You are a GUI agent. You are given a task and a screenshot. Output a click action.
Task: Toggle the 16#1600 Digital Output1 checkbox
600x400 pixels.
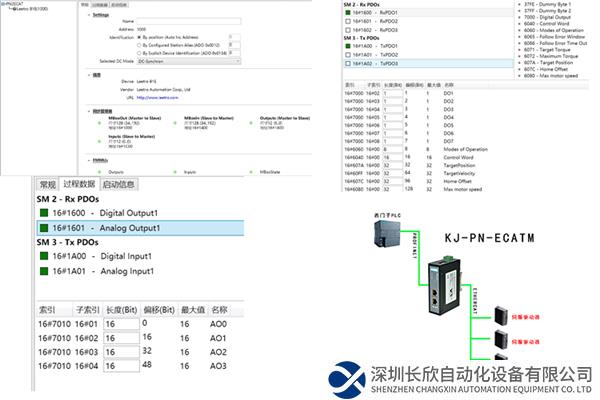tap(45, 211)
